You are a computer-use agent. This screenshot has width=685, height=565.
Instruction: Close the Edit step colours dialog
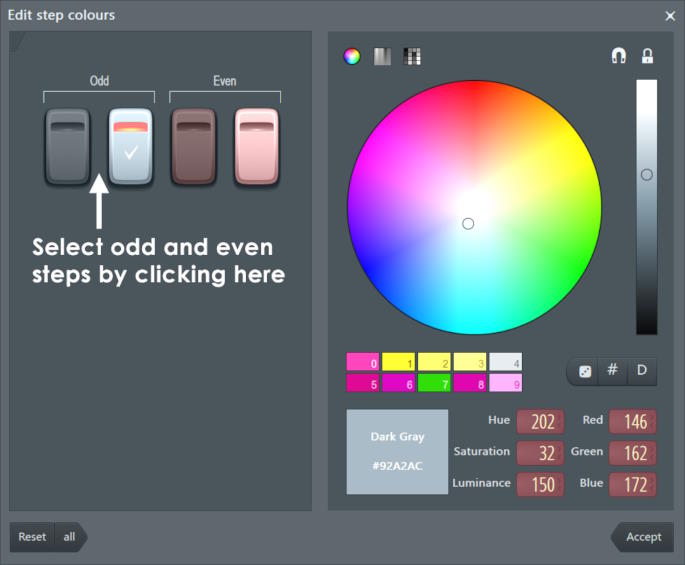click(x=670, y=15)
